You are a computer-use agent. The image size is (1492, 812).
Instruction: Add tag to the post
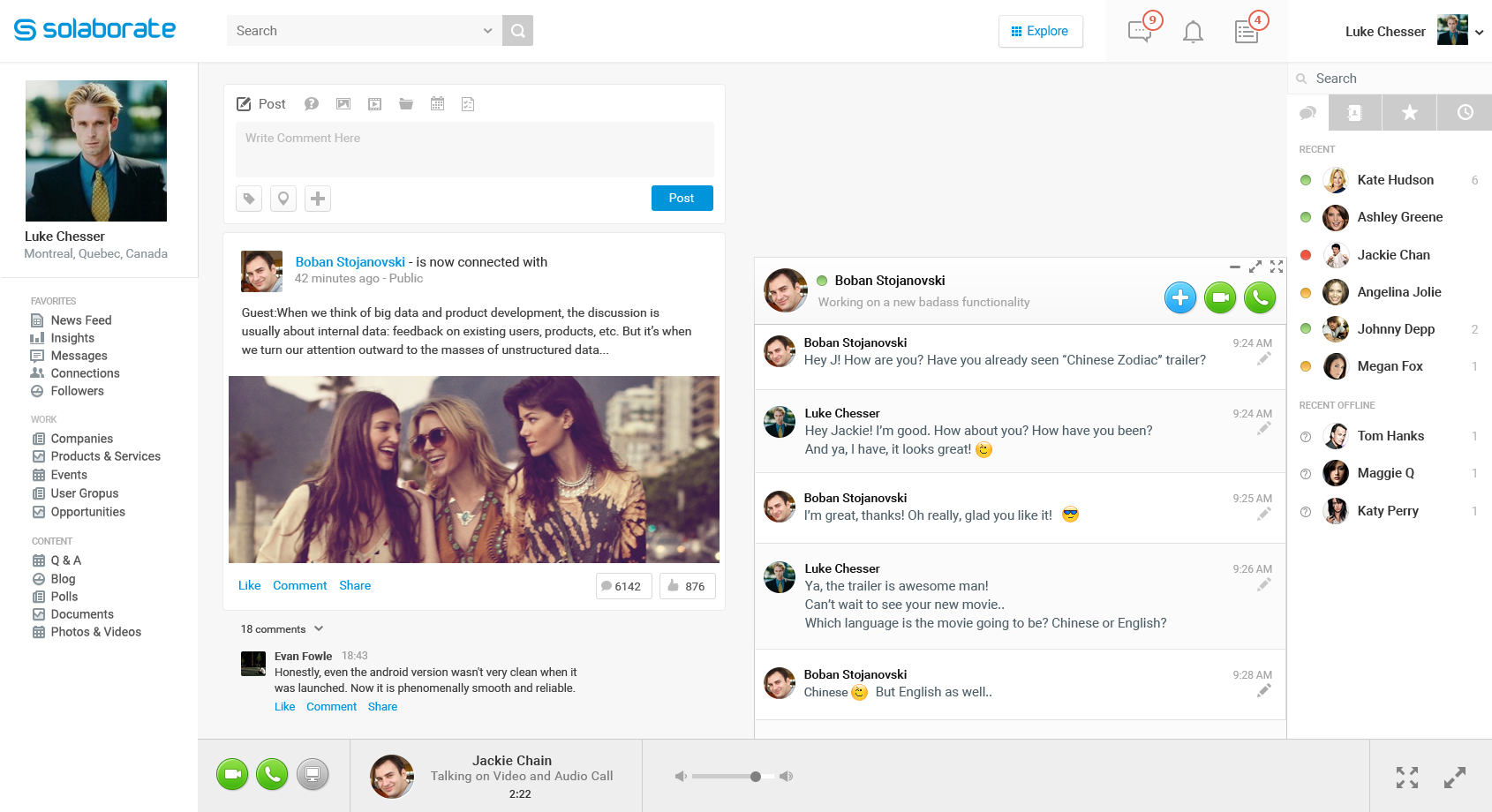click(249, 199)
